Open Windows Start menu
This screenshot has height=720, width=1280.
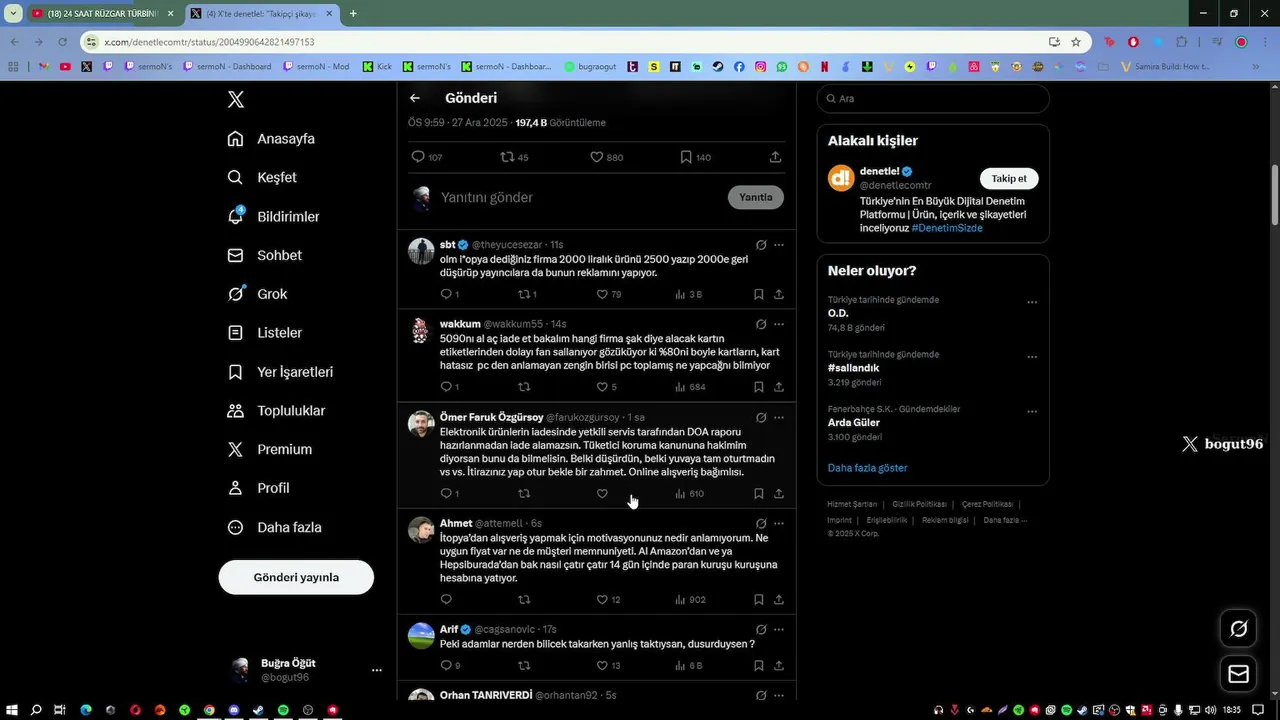[x=12, y=710]
